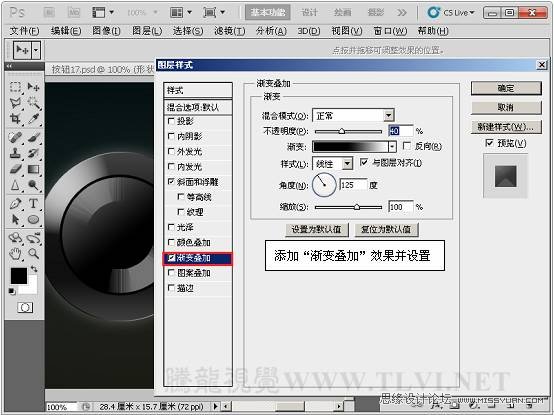The image size is (554, 415).
Task: Click the 确定 OK button
Action: tap(506, 88)
